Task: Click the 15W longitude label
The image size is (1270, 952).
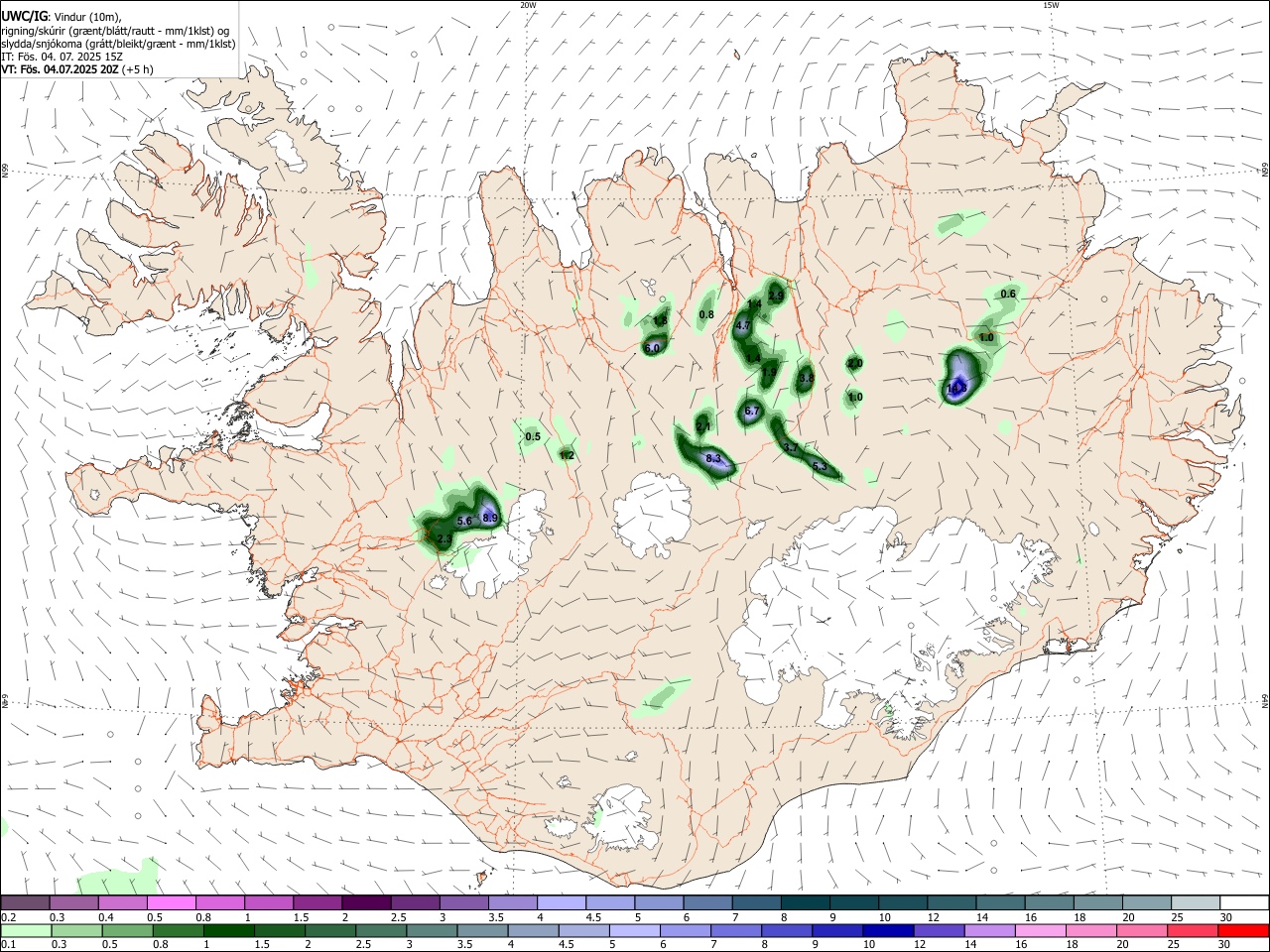Action: click(1051, 5)
